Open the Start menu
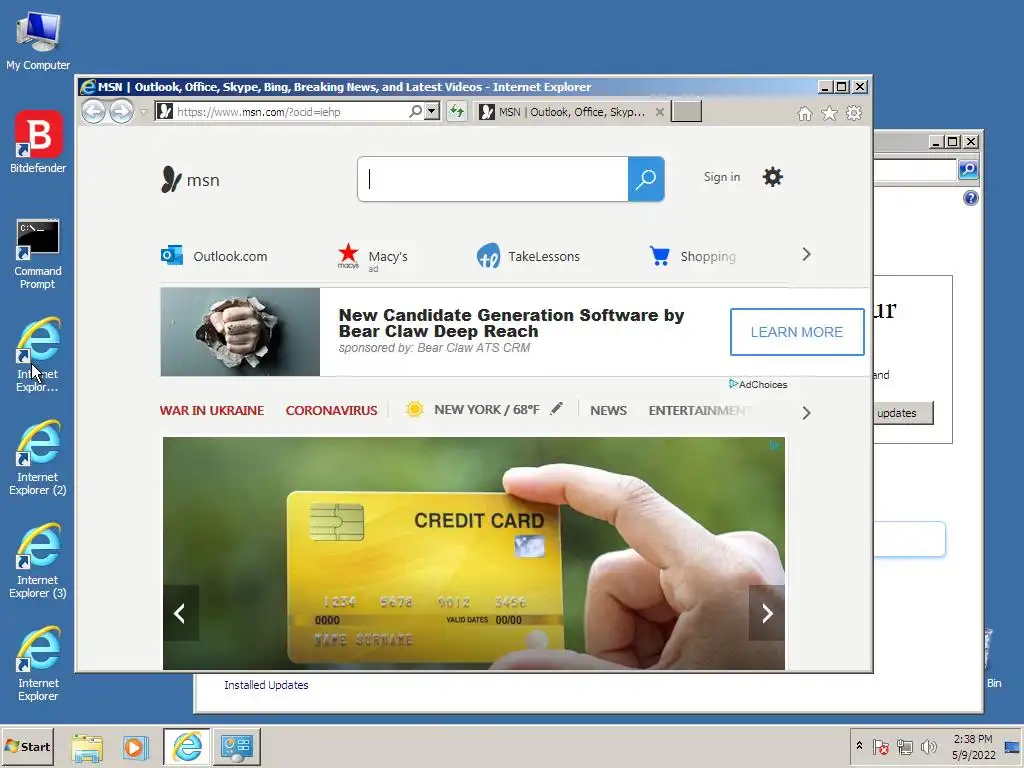This screenshot has width=1024, height=768. (27, 746)
